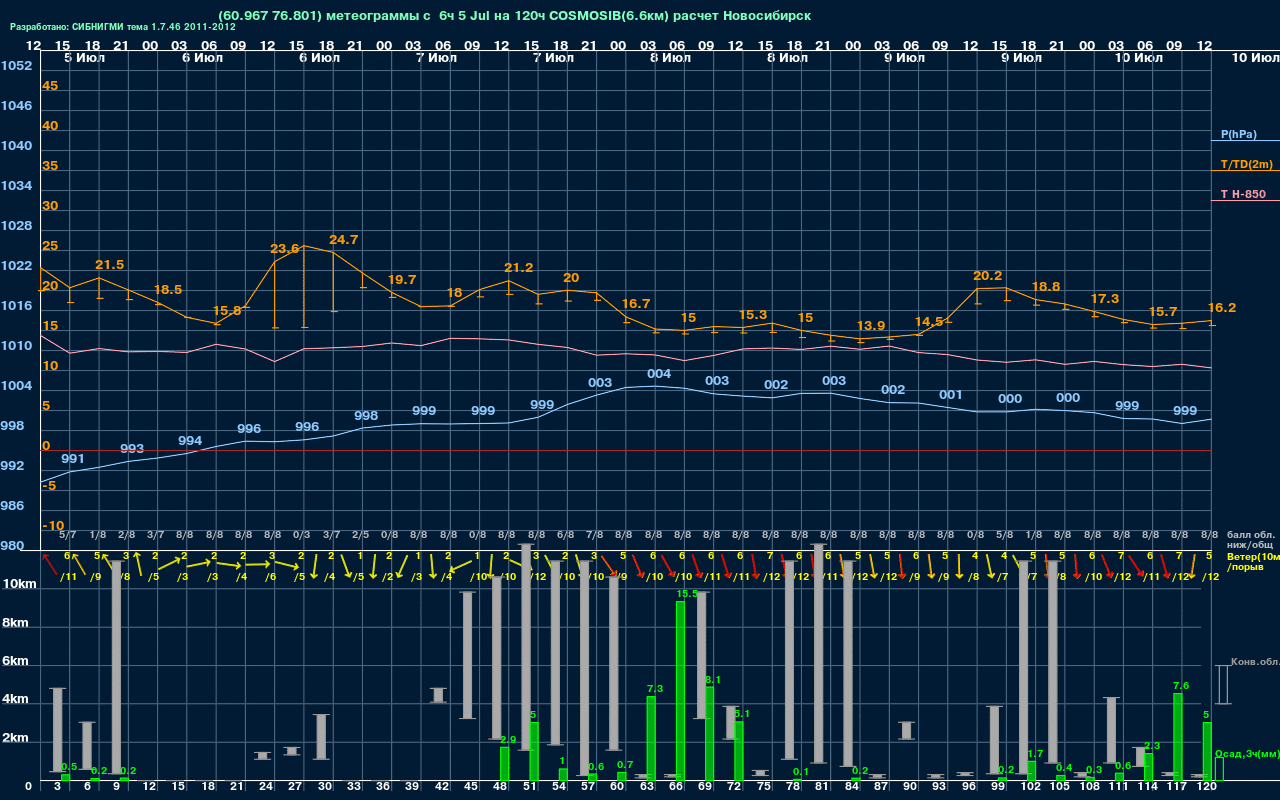
Task: Click the 1004 pressure axis label
Action: pyautogui.click(x=16, y=386)
